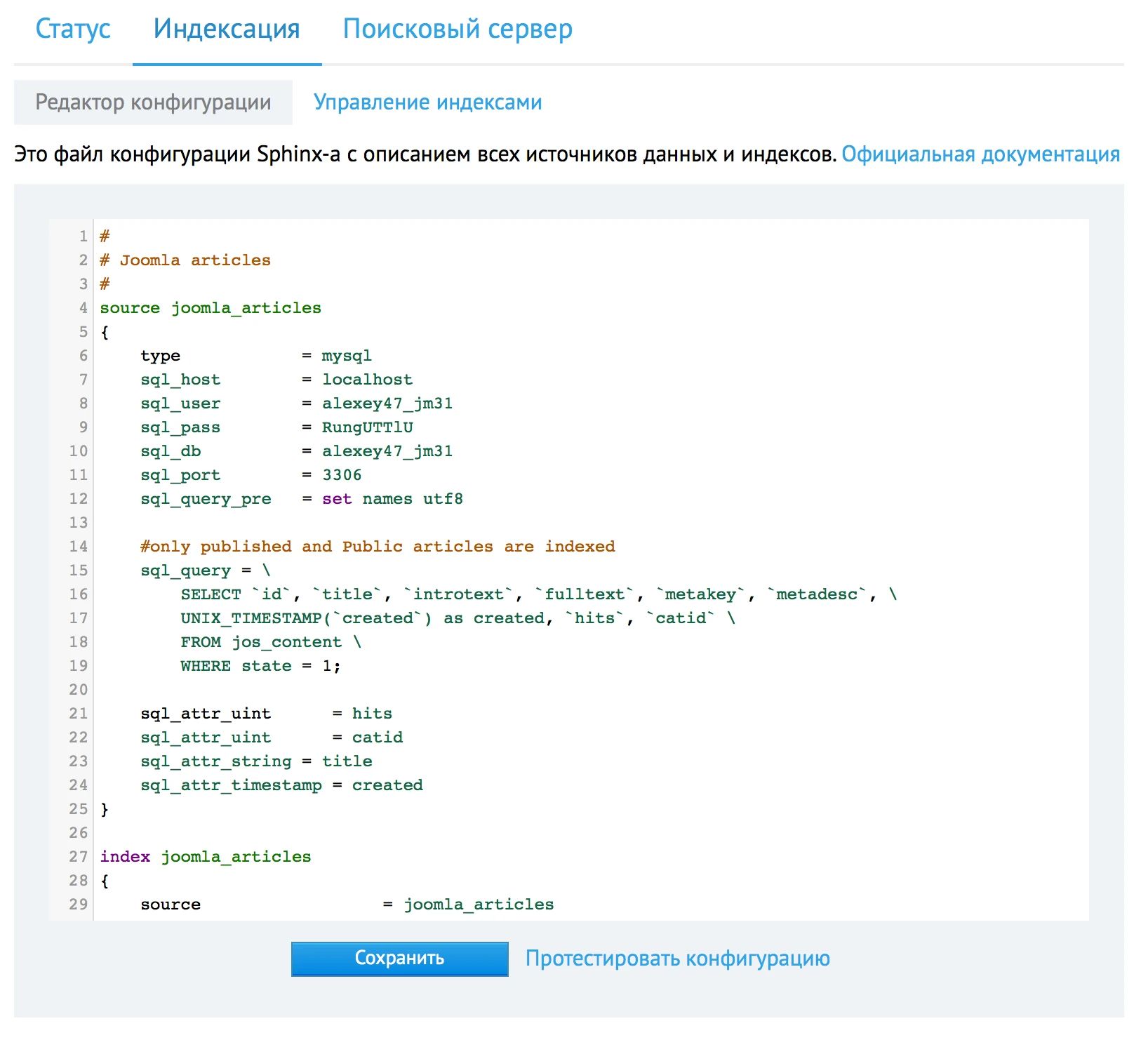
Task: Switch to the Индексация tab
Action: pyautogui.click(x=227, y=29)
